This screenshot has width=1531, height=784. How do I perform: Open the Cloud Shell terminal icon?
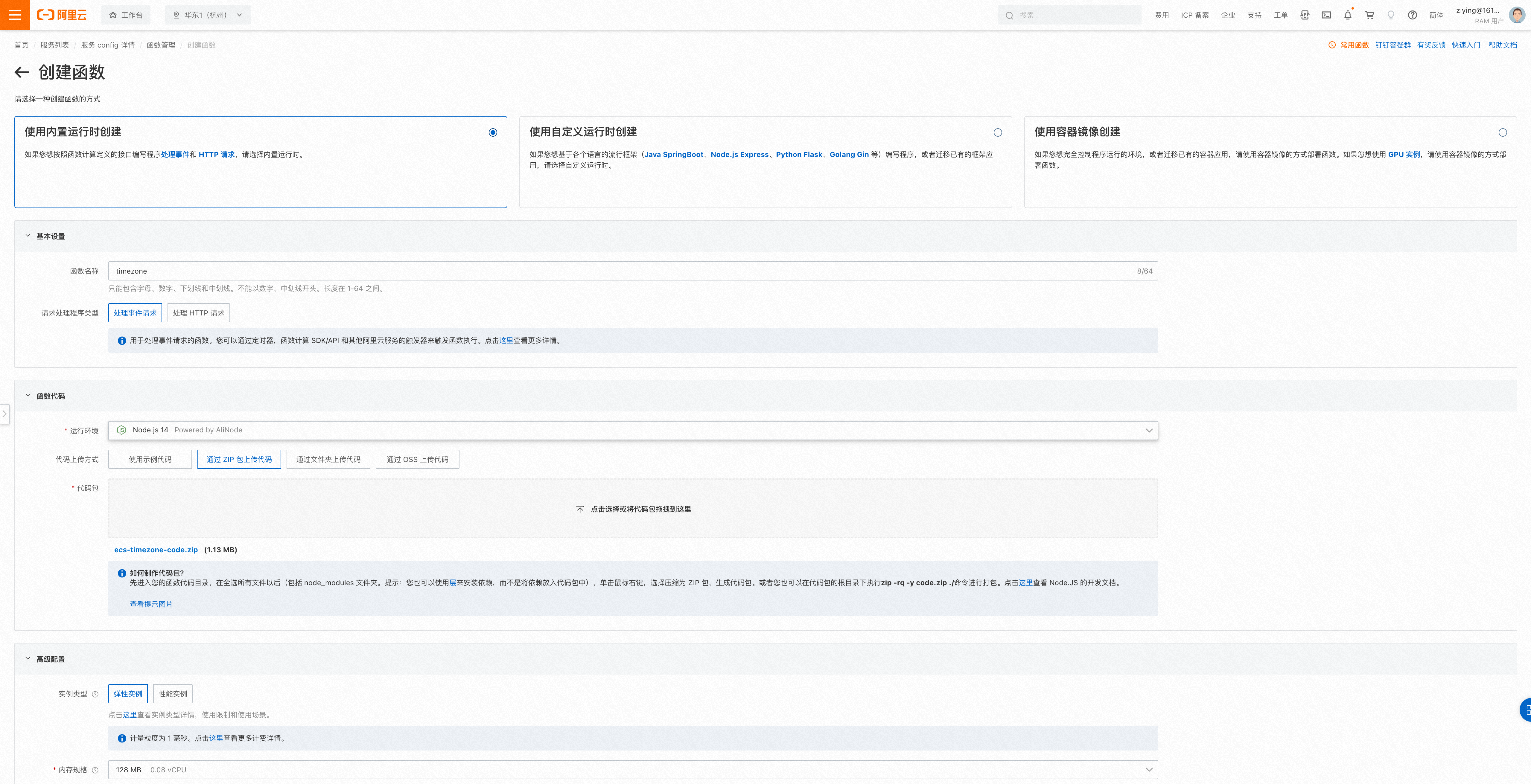coord(1326,16)
